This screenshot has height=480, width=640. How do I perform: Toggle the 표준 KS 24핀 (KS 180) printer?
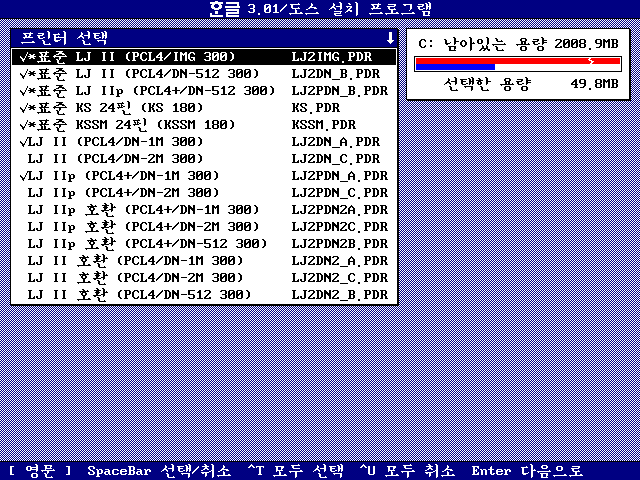[204, 108]
